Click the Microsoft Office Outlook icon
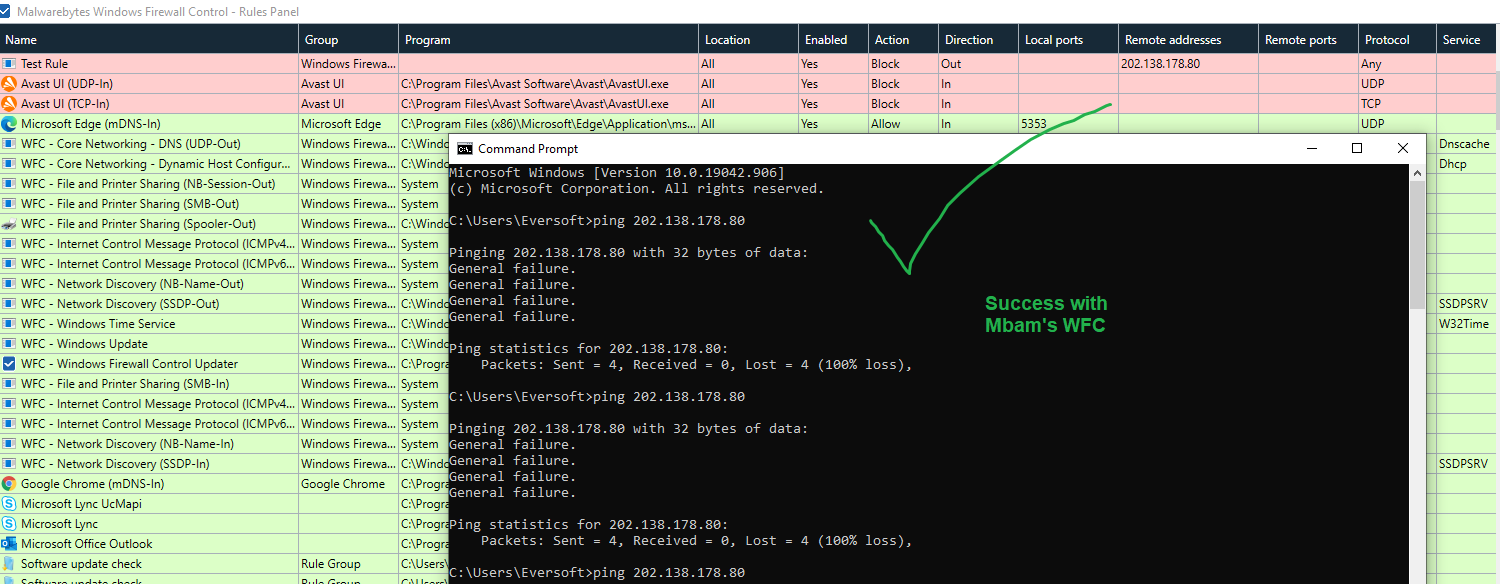The image size is (1500, 584). [x=9, y=544]
